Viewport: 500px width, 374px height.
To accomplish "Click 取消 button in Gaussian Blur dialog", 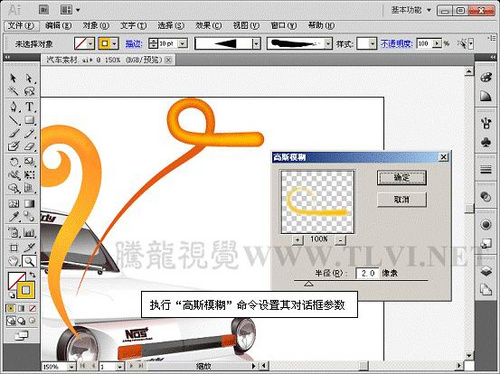I will pos(402,199).
